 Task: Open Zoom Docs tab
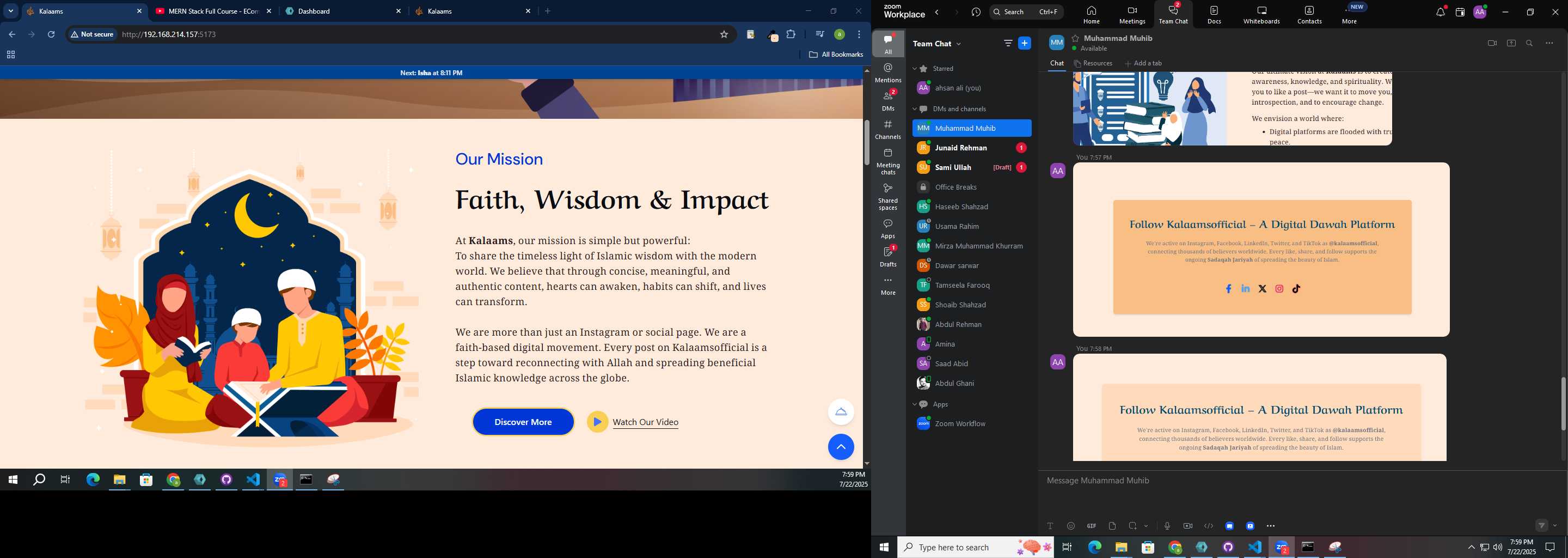(x=1214, y=15)
